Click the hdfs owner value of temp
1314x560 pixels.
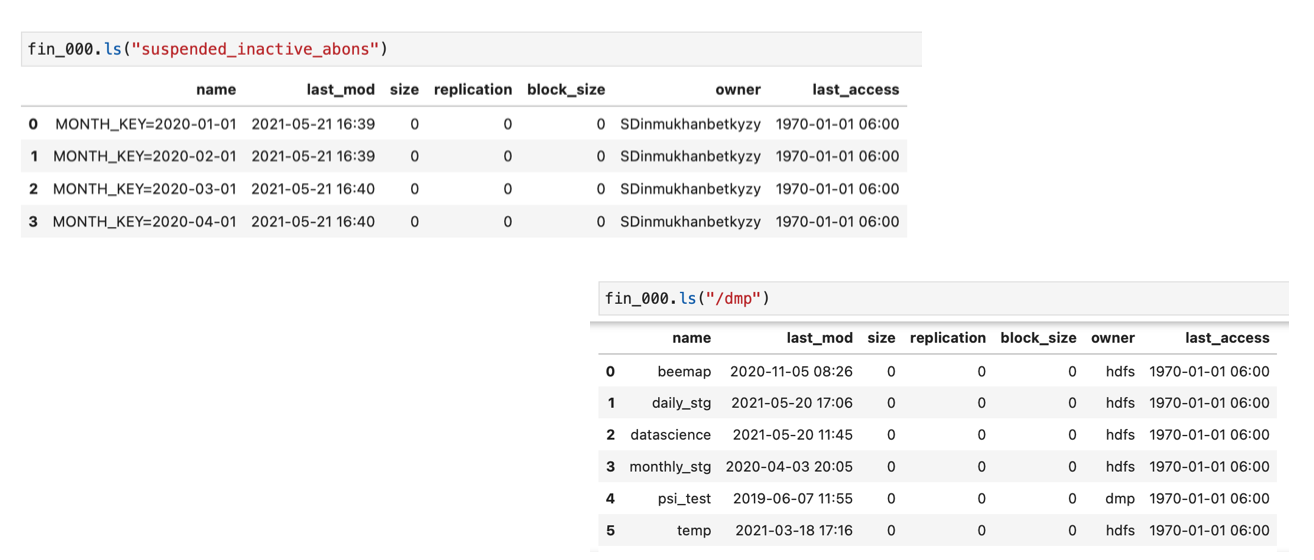[x=1121, y=531]
